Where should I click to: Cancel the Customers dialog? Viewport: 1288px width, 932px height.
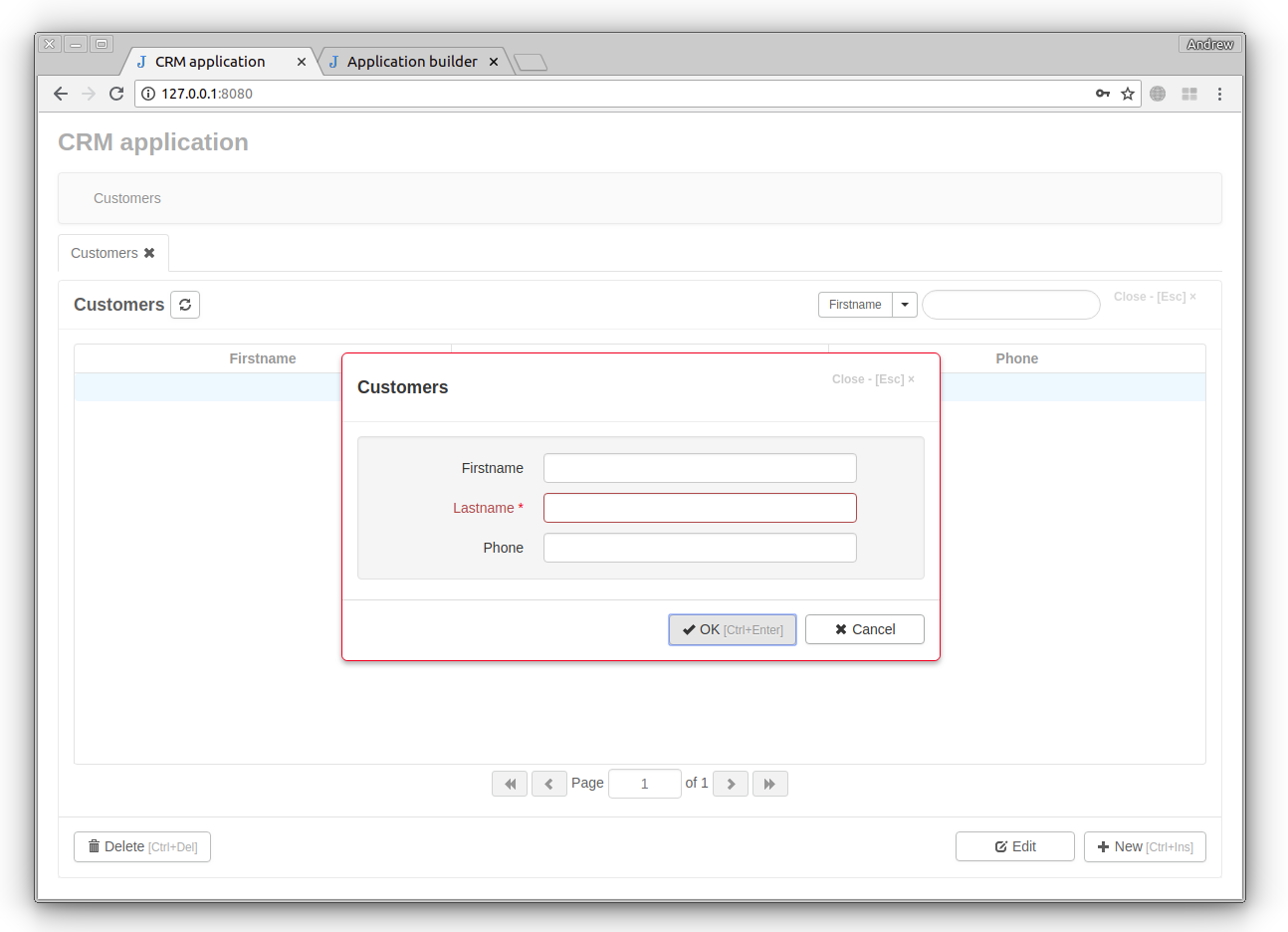pyautogui.click(x=865, y=629)
